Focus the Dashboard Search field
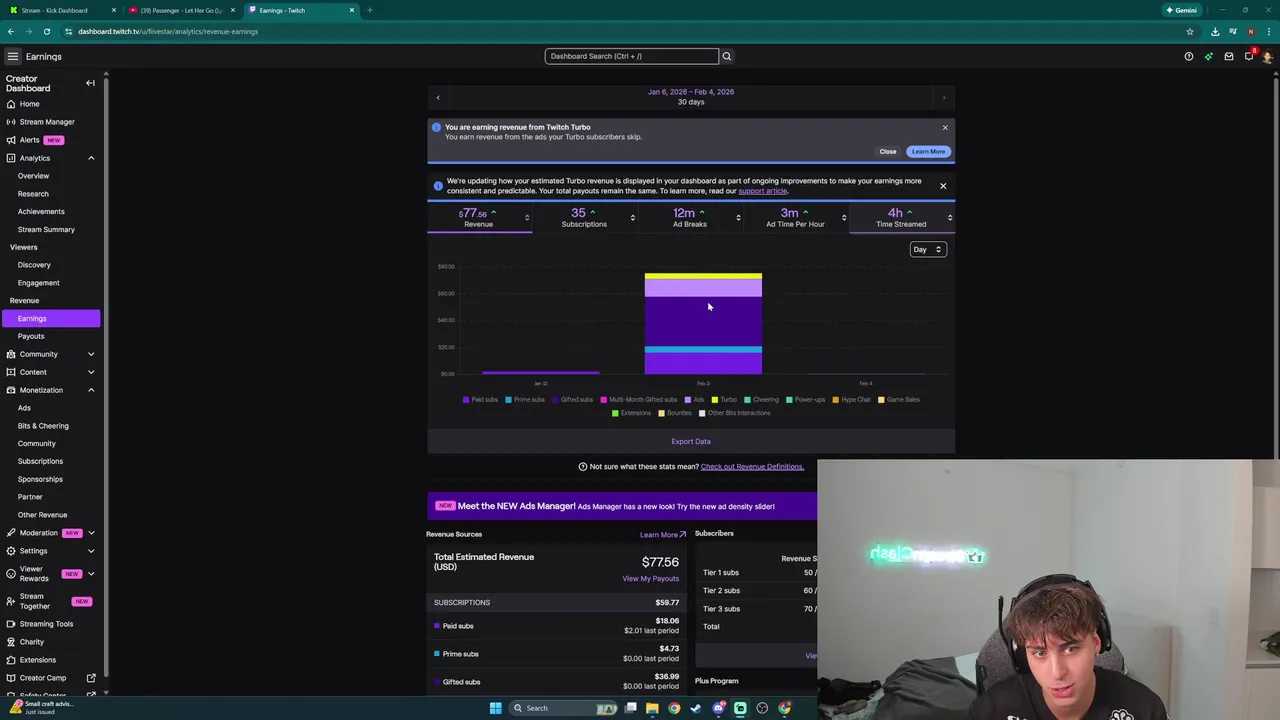Screen dimensions: 1280x720 pyautogui.click(x=631, y=56)
